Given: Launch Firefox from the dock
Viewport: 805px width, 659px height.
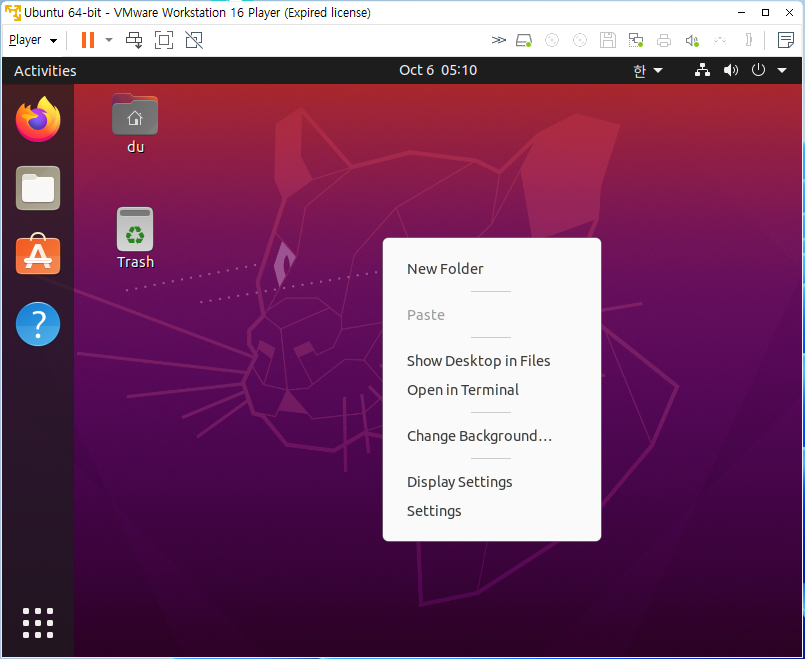Looking at the screenshot, I should tap(38, 119).
